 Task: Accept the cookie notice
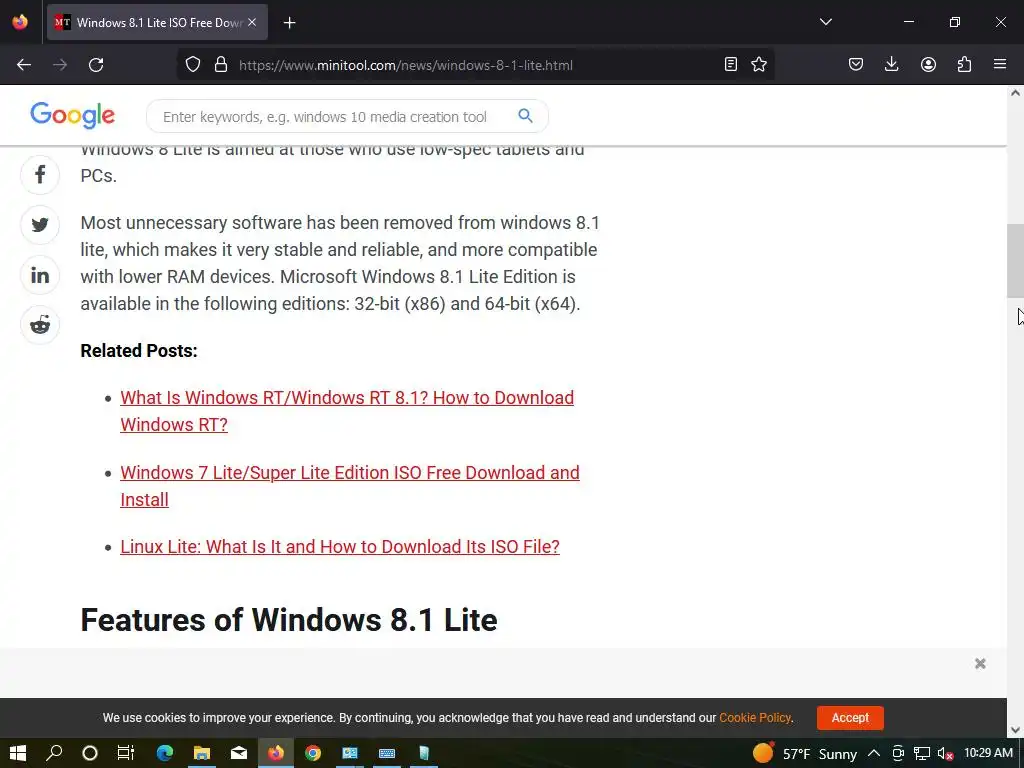click(x=850, y=718)
